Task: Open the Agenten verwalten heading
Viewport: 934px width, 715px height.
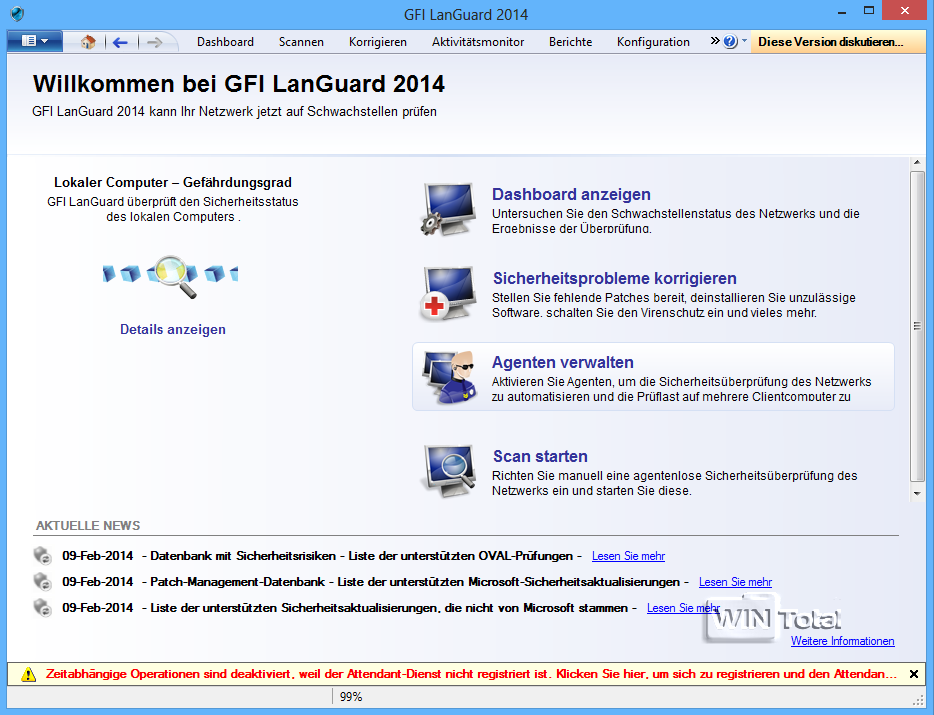Action: click(562, 362)
